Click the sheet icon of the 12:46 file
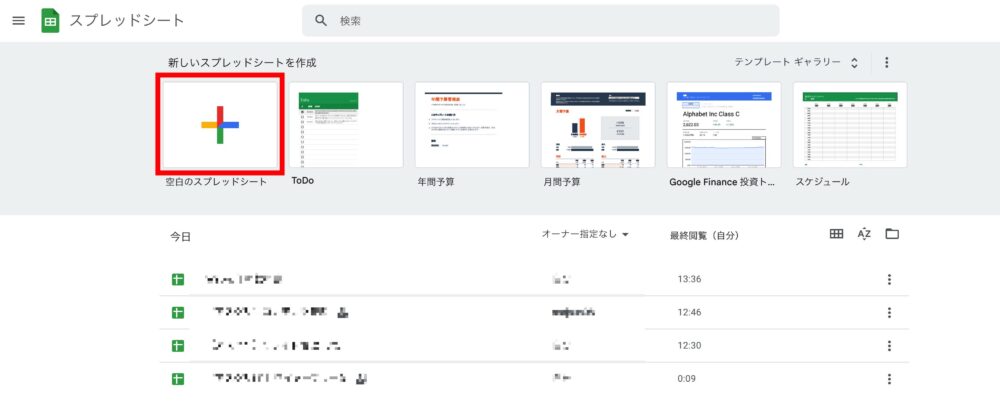 point(178,313)
